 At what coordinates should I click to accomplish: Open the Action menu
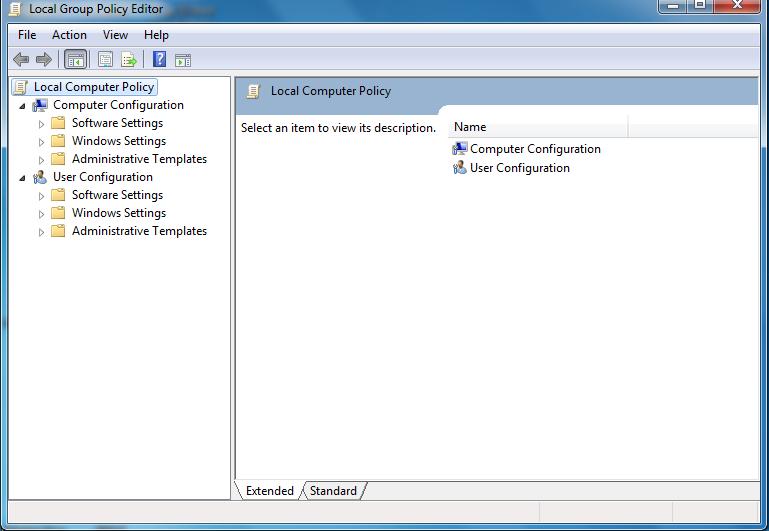click(x=69, y=35)
